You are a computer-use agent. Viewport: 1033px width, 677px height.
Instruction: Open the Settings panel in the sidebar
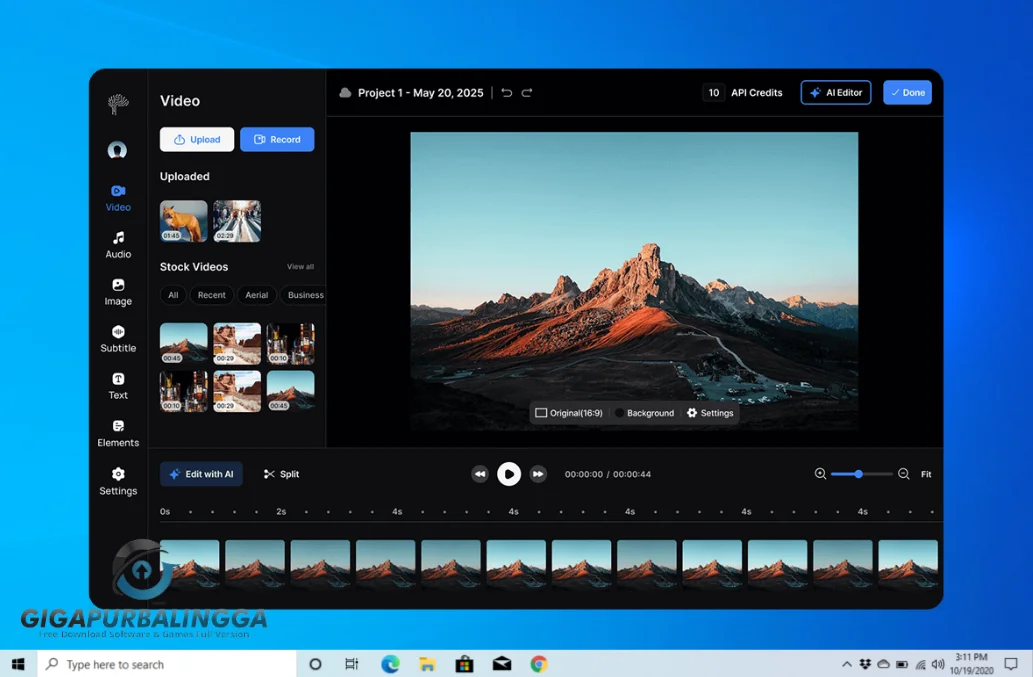pos(117,479)
